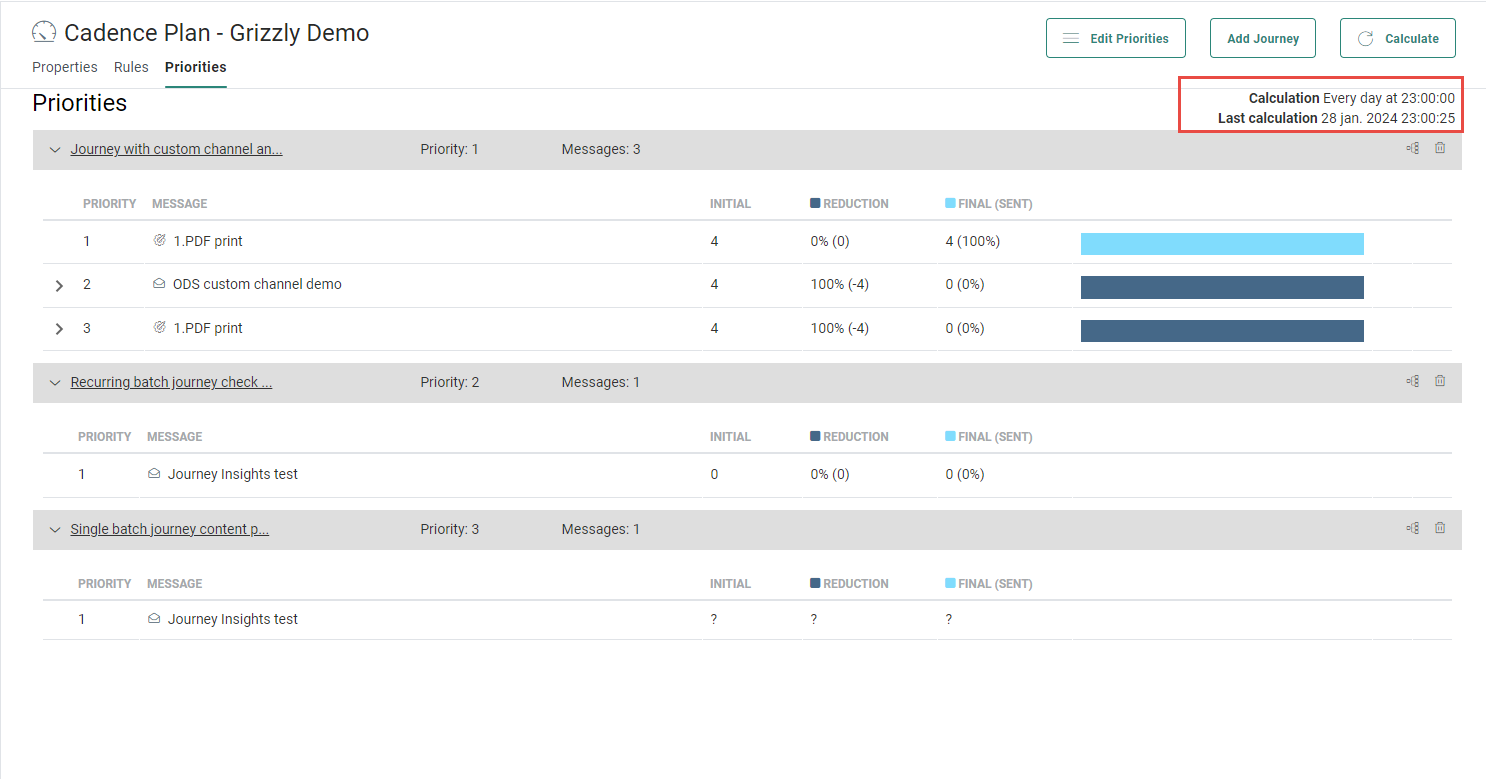The width and height of the screenshot is (1486, 779).
Task: Collapse the 'Journey with custom channel' section
Action: [55, 150]
